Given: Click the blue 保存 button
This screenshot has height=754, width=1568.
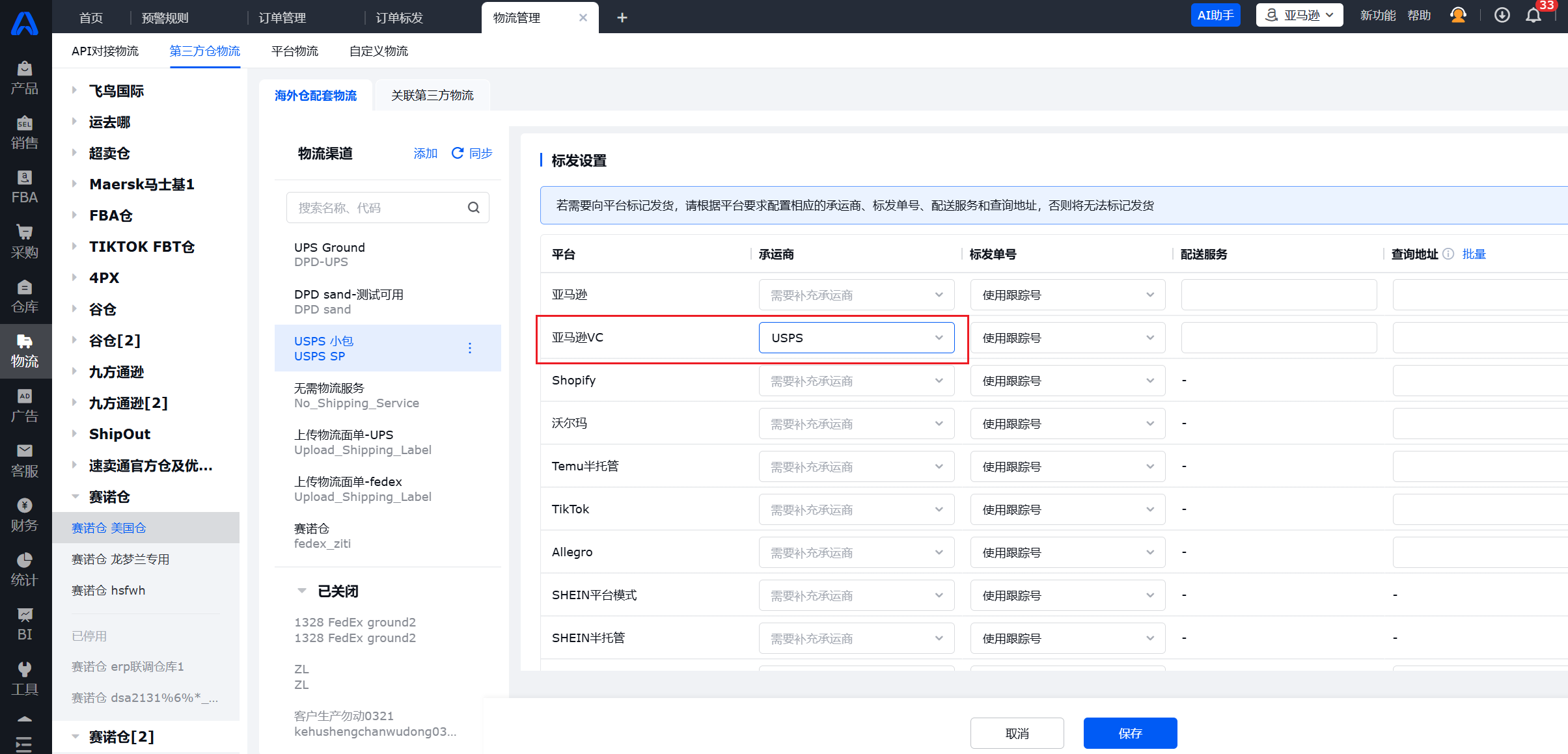Looking at the screenshot, I should coord(1130,733).
